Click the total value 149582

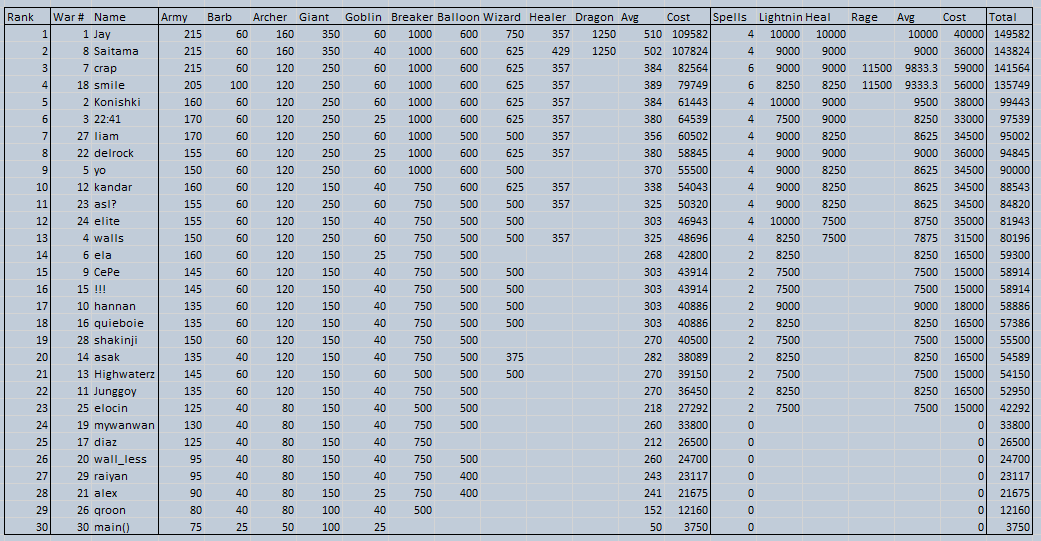point(1012,34)
